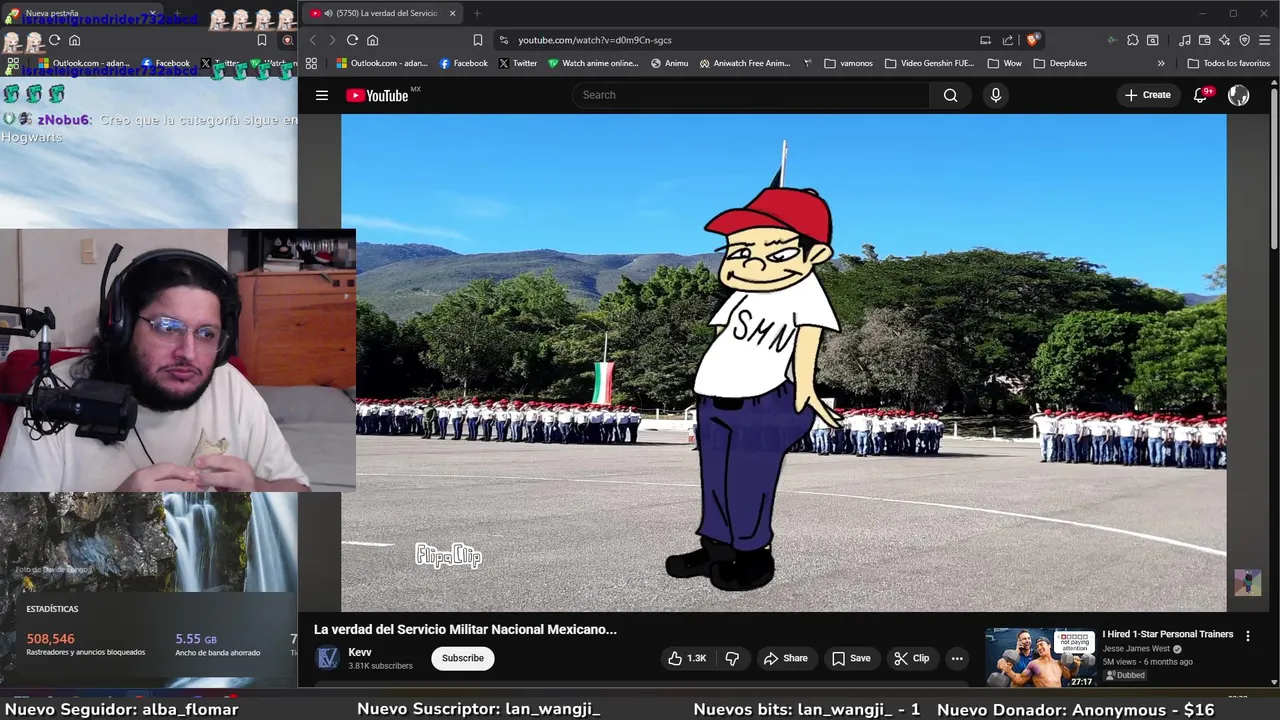Open the Brave Shields lion icon in address bar
Screen dimensions: 1280x720
pos(1032,40)
